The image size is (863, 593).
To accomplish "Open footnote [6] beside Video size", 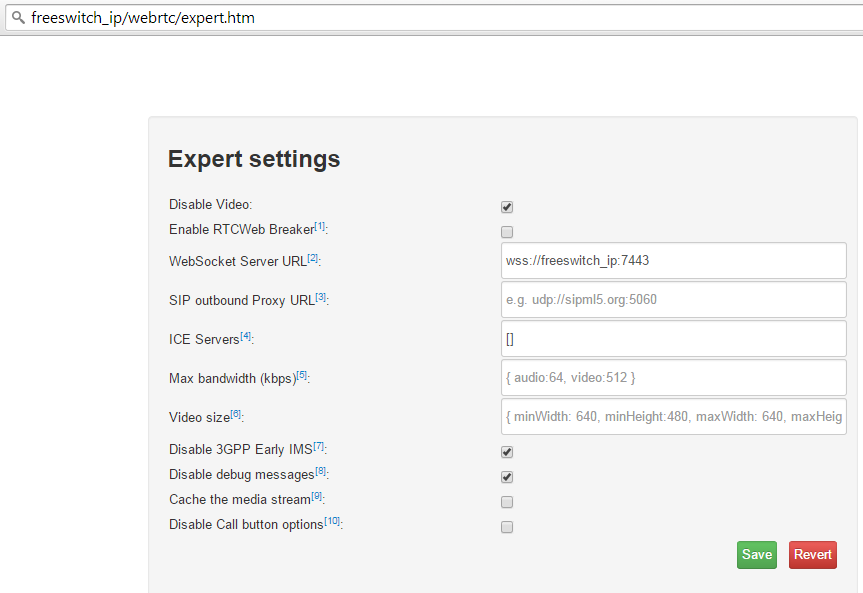I will tap(236, 414).
